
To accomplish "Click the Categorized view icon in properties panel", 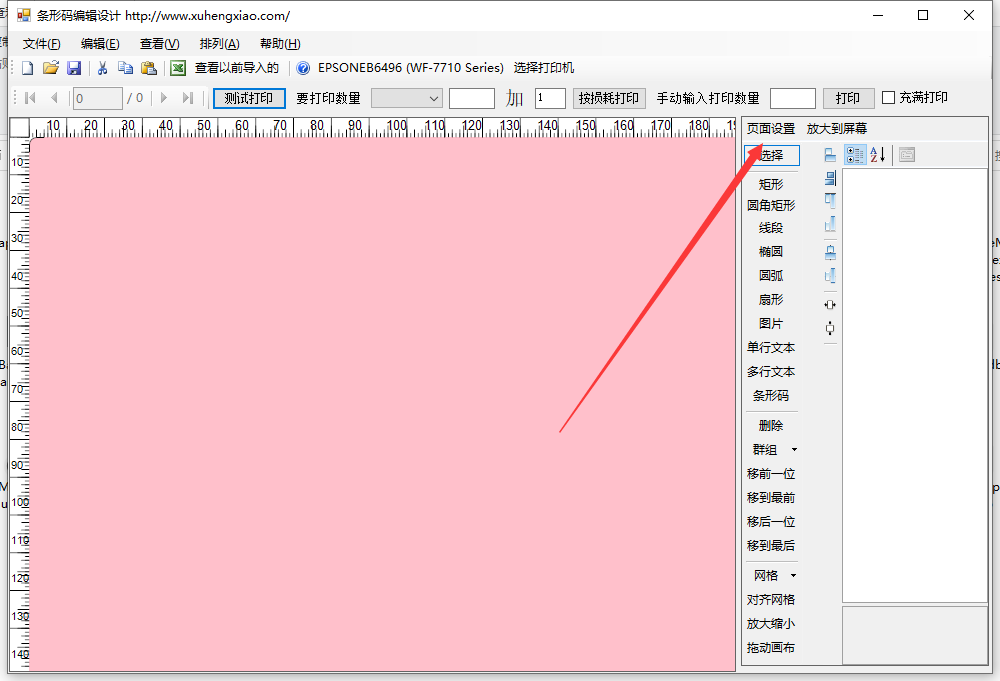I will 855,155.
